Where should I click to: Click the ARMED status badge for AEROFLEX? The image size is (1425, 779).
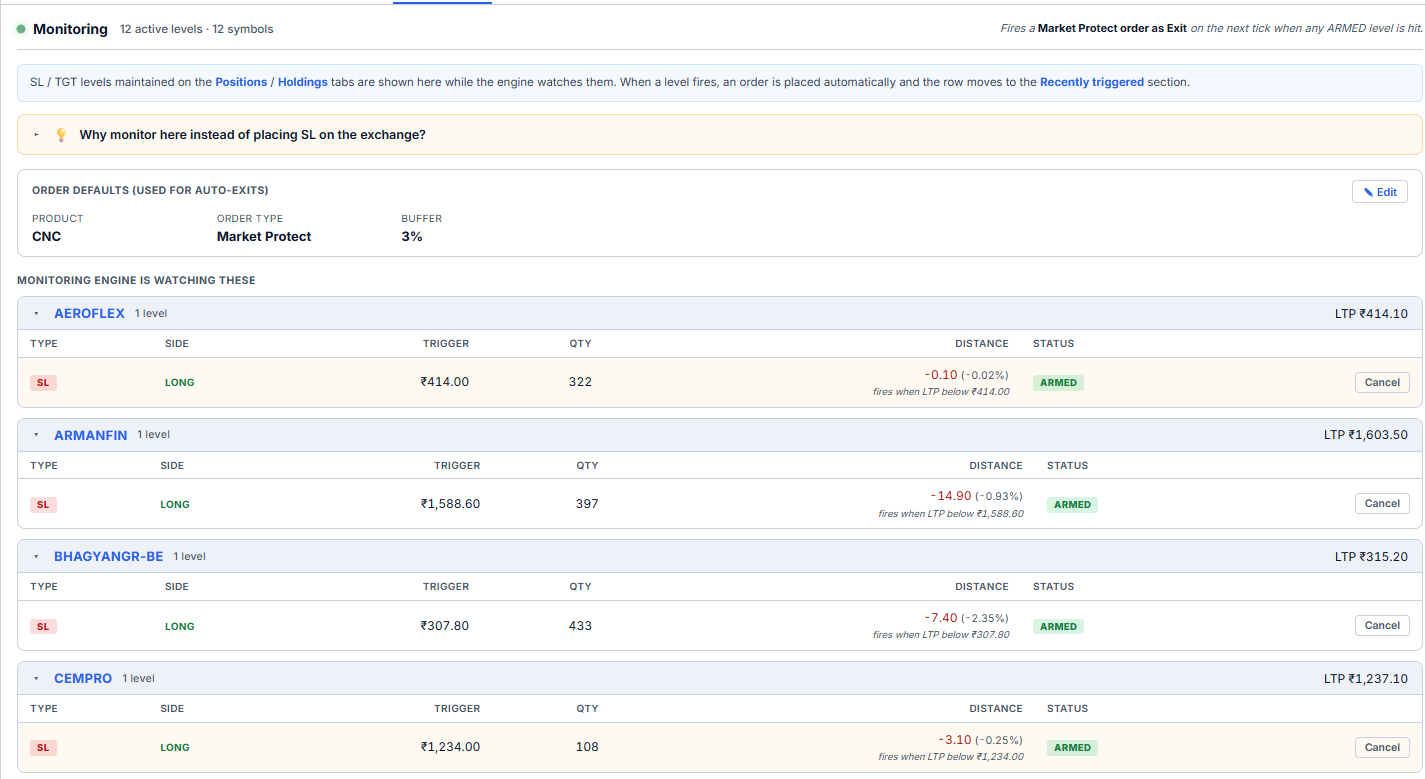click(x=1058, y=383)
